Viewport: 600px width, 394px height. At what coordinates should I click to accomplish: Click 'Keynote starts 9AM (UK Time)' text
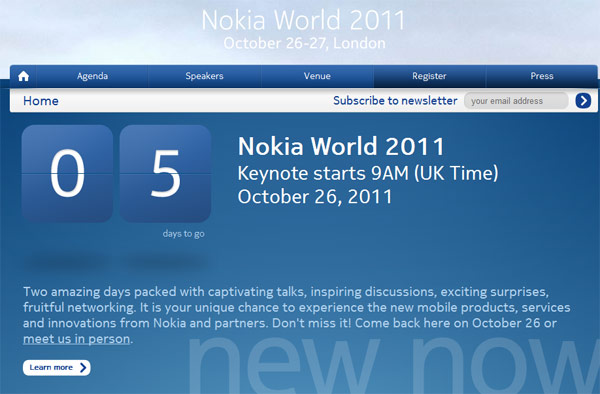coord(368,173)
